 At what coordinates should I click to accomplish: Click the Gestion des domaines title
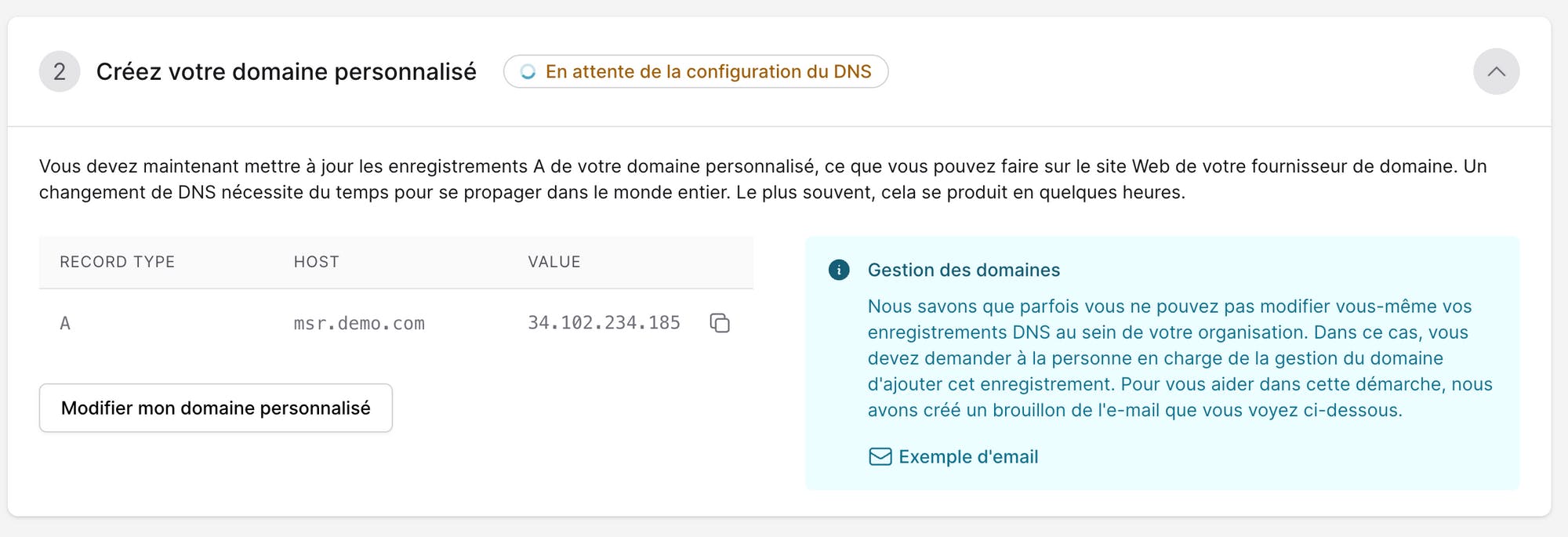pyautogui.click(x=964, y=270)
